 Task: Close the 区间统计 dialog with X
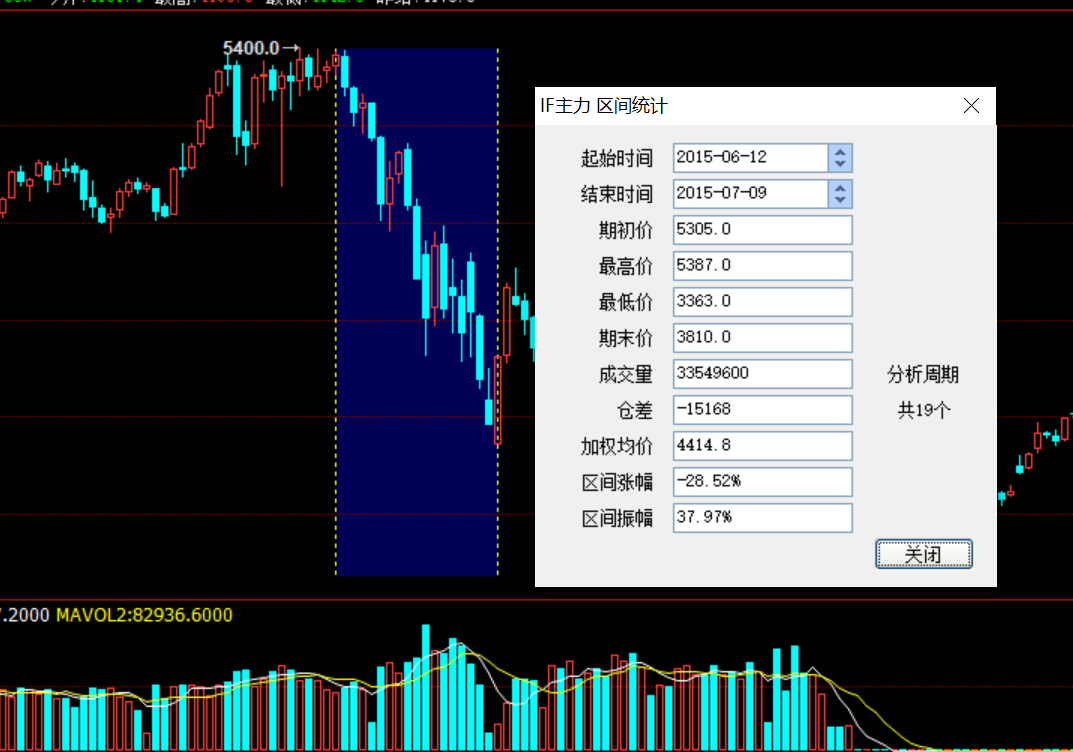(971, 106)
